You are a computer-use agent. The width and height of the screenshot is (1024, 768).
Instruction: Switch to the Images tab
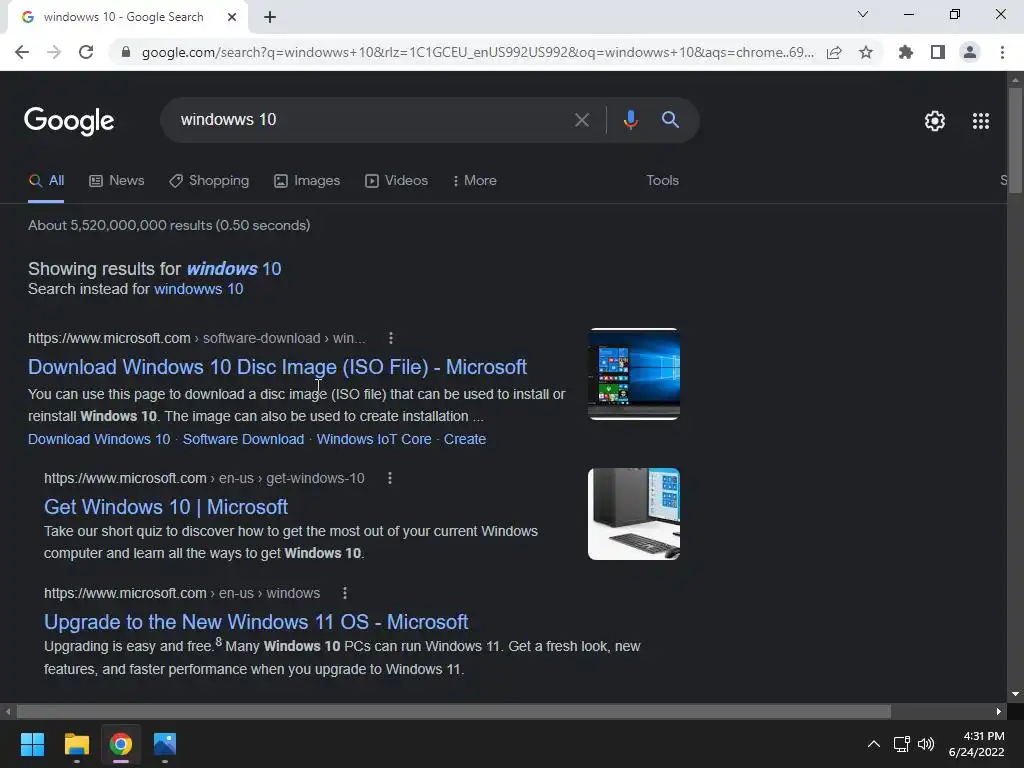point(307,181)
